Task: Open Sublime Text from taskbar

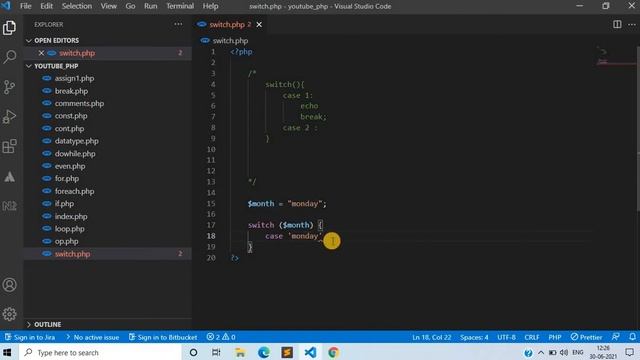Action: pyautogui.click(x=287, y=352)
